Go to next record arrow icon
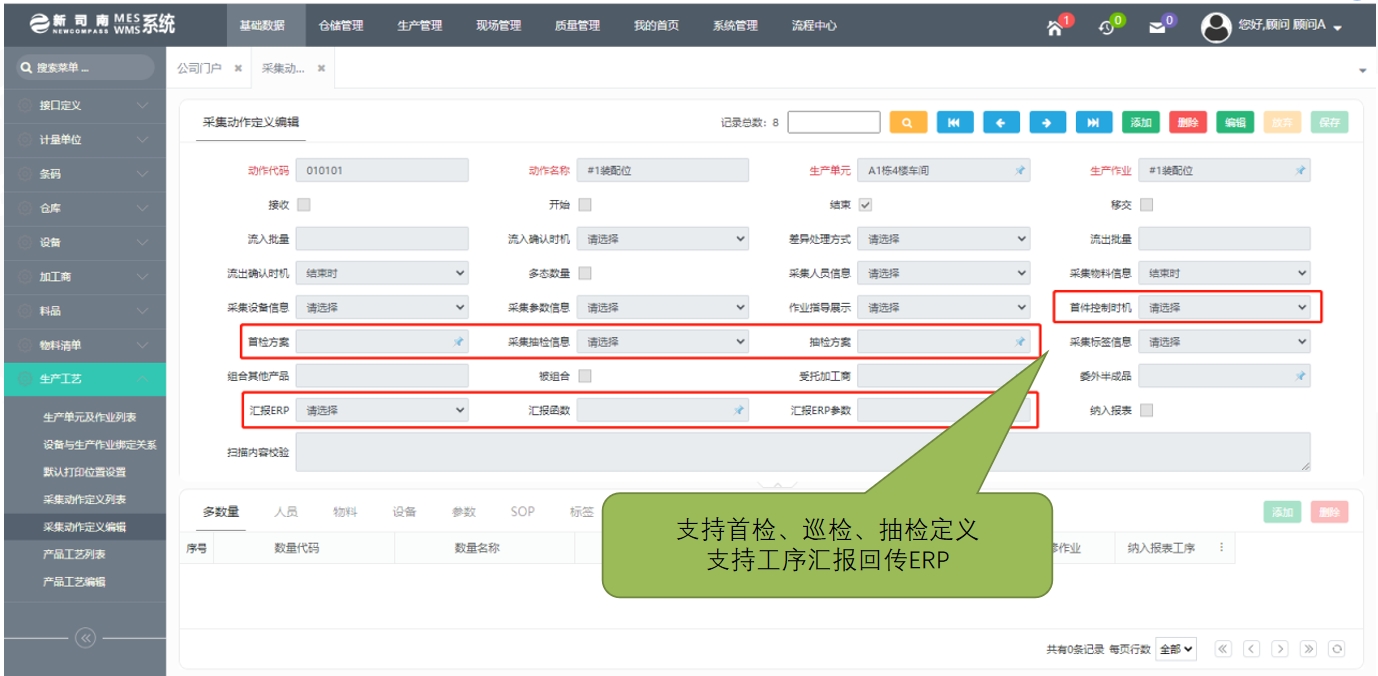Screen dimensions: 1378x676 (1047, 122)
